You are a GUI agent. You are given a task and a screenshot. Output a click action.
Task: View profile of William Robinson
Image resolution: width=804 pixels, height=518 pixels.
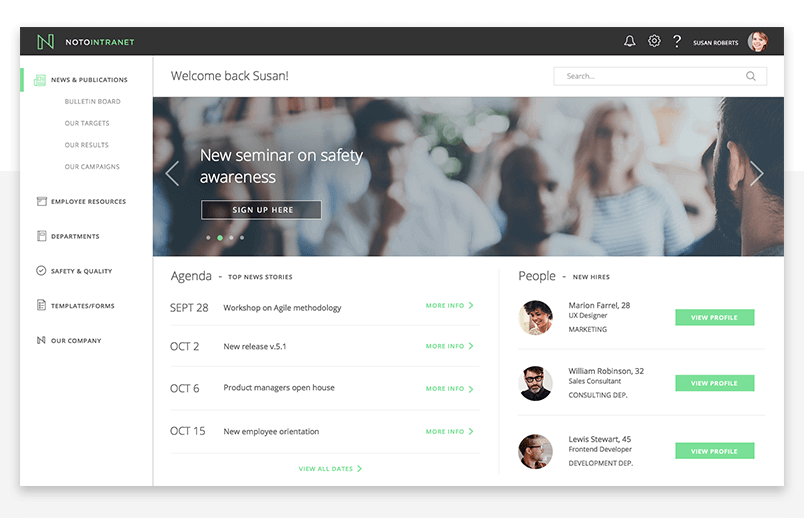715,383
